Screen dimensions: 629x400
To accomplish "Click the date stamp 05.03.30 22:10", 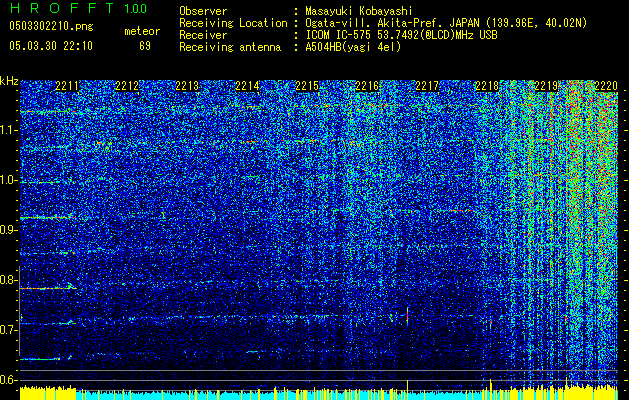I will [51, 46].
